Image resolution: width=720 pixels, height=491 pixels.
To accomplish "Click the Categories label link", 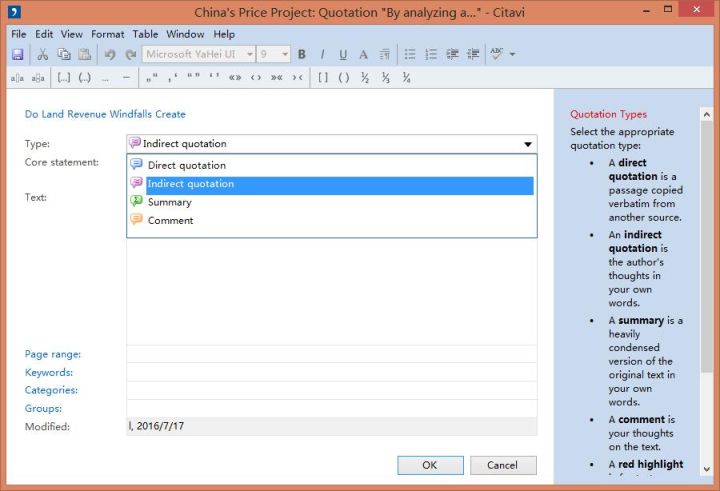I will pyautogui.click(x=51, y=390).
